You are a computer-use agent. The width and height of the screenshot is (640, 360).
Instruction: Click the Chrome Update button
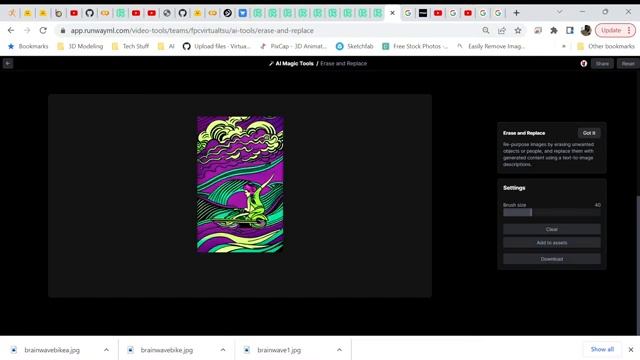tap(611, 30)
